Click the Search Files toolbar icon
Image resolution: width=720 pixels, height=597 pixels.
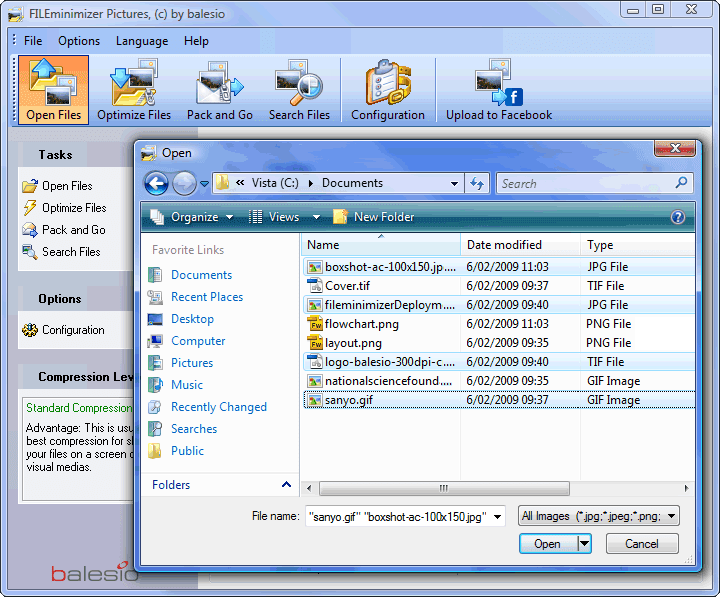point(299,90)
